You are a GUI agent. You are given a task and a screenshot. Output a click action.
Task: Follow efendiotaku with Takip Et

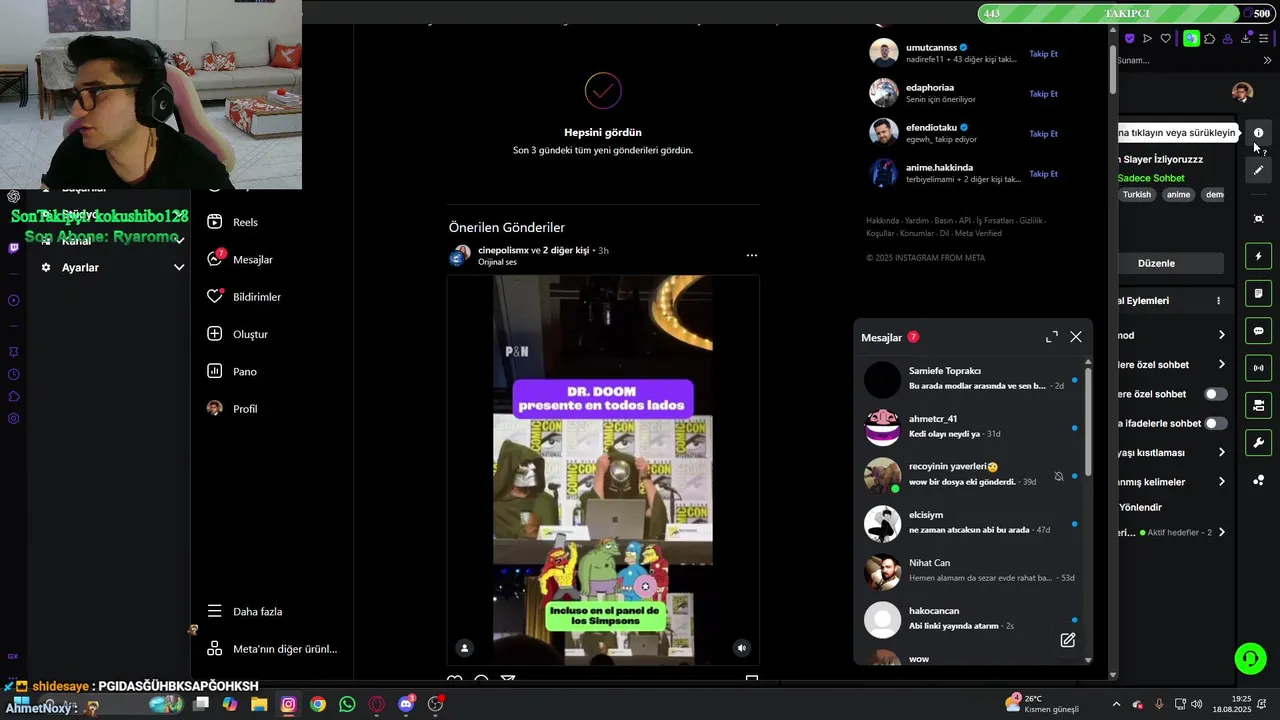(x=1043, y=133)
